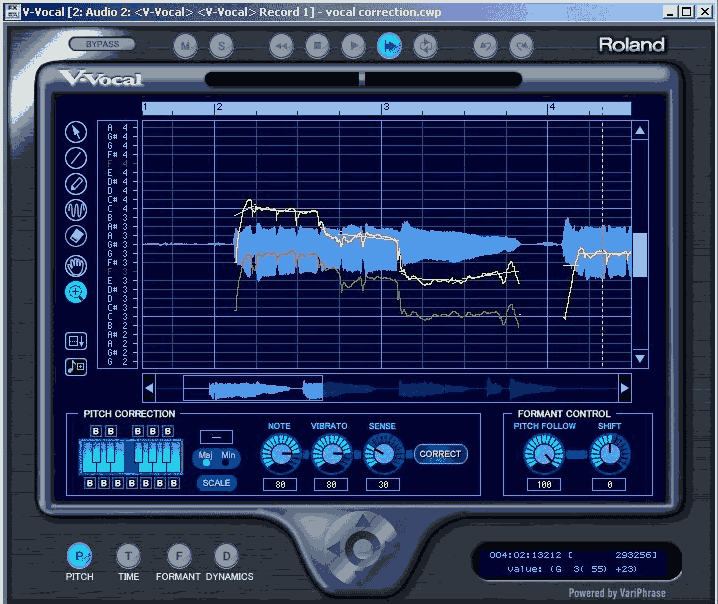Click the Rewind transport button
Screen dimensions: 718x604
coord(281,46)
